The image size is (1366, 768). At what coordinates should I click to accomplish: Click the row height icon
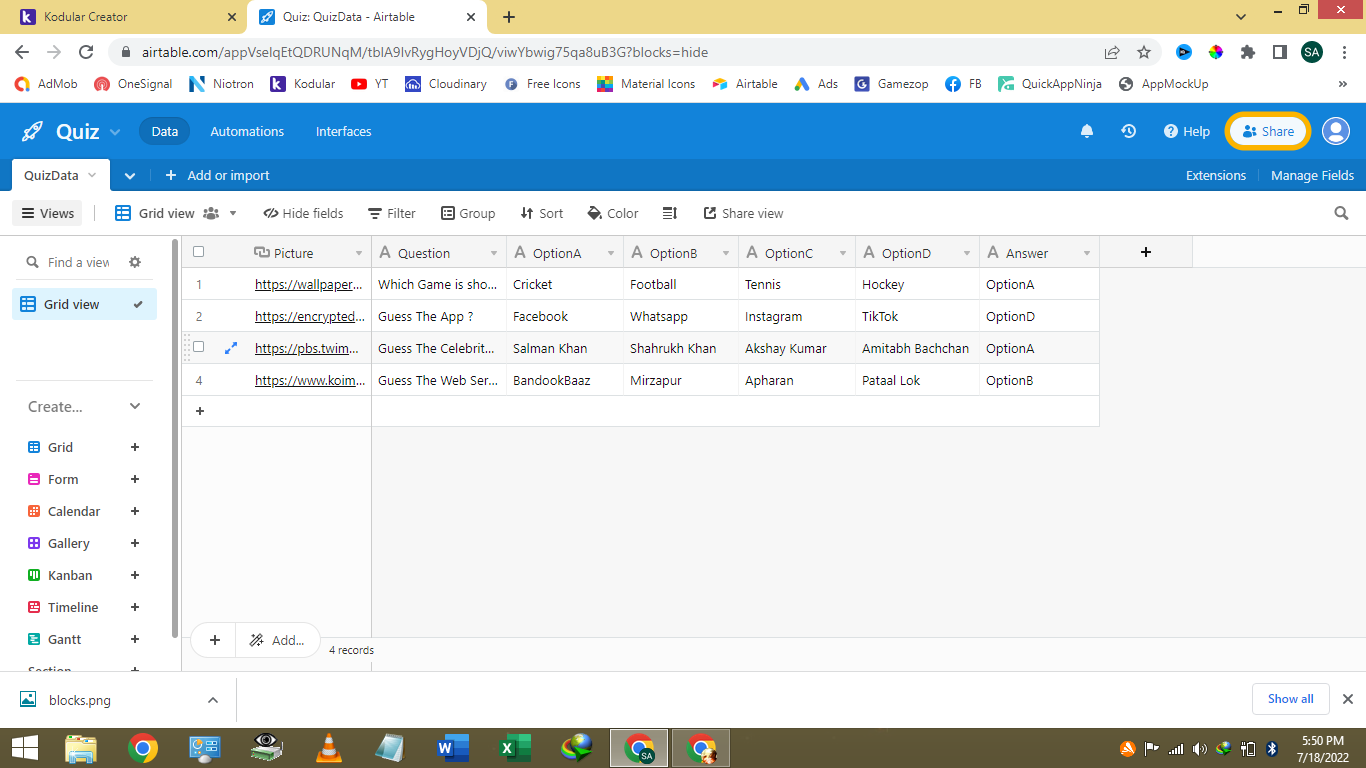coord(670,213)
